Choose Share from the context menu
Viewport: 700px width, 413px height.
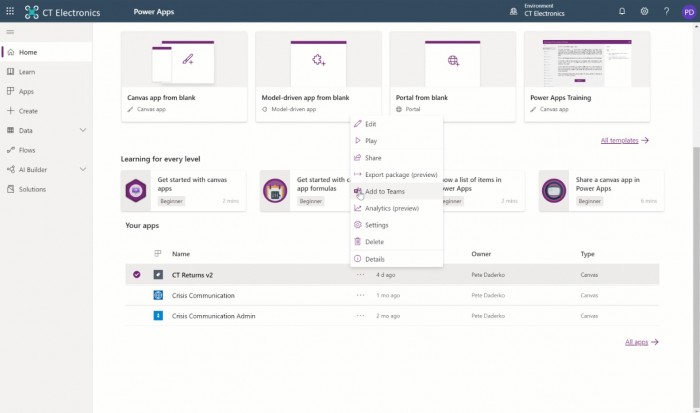[x=396, y=158]
